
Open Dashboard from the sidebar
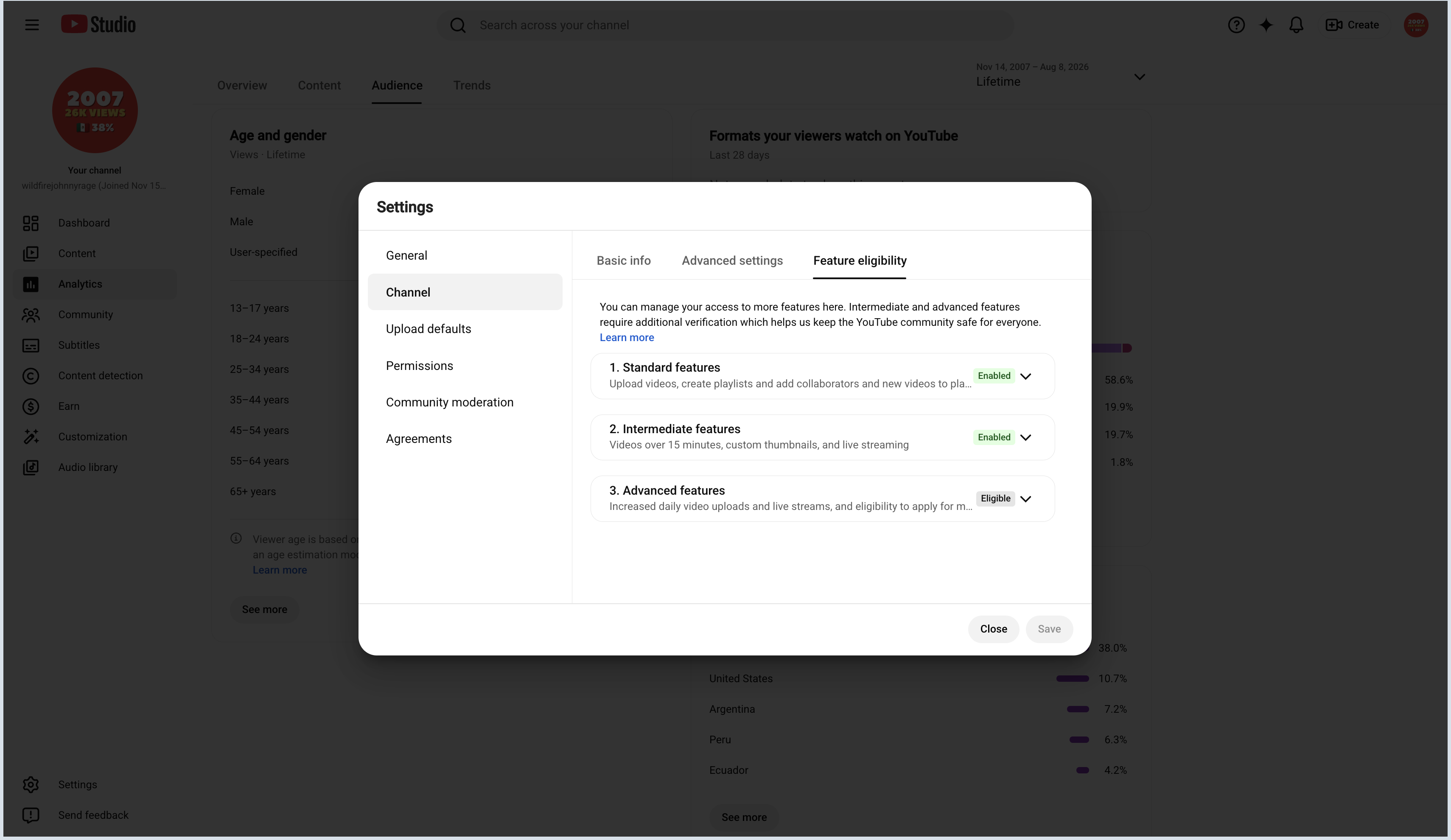point(95,223)
